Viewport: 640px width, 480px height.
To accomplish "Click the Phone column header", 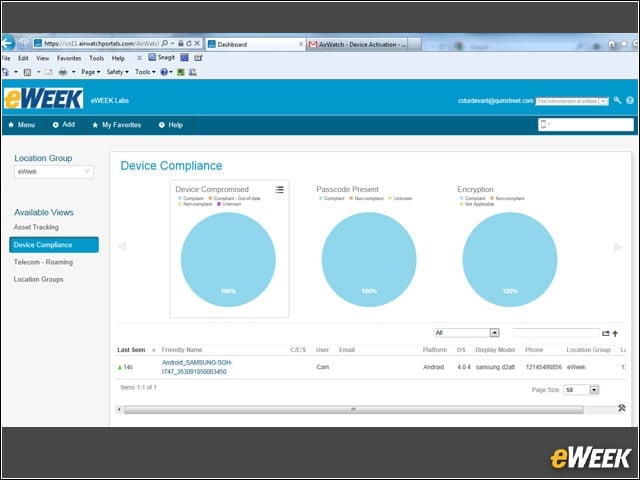I will pyautogui.click(x=534, y=350).
